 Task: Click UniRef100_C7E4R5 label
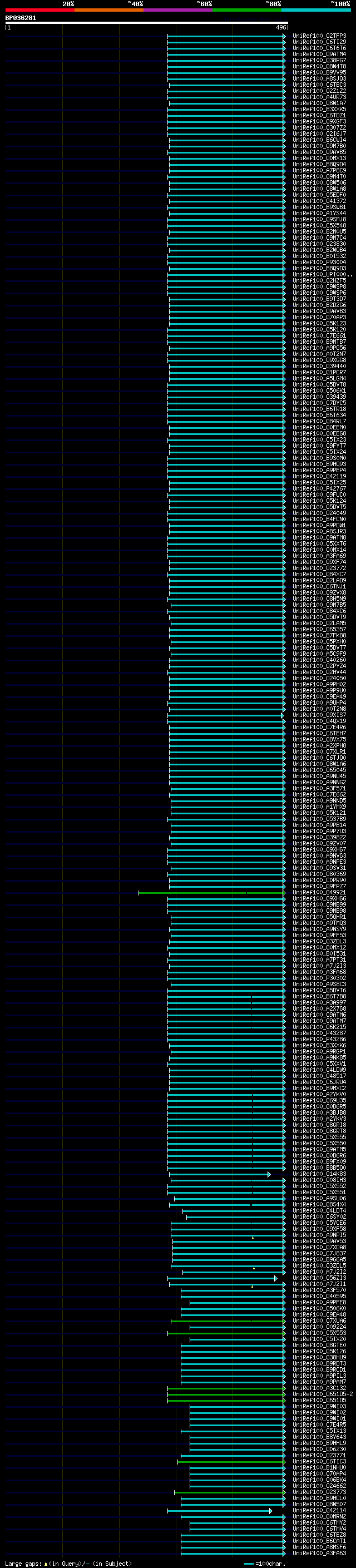click(319, 1424)
